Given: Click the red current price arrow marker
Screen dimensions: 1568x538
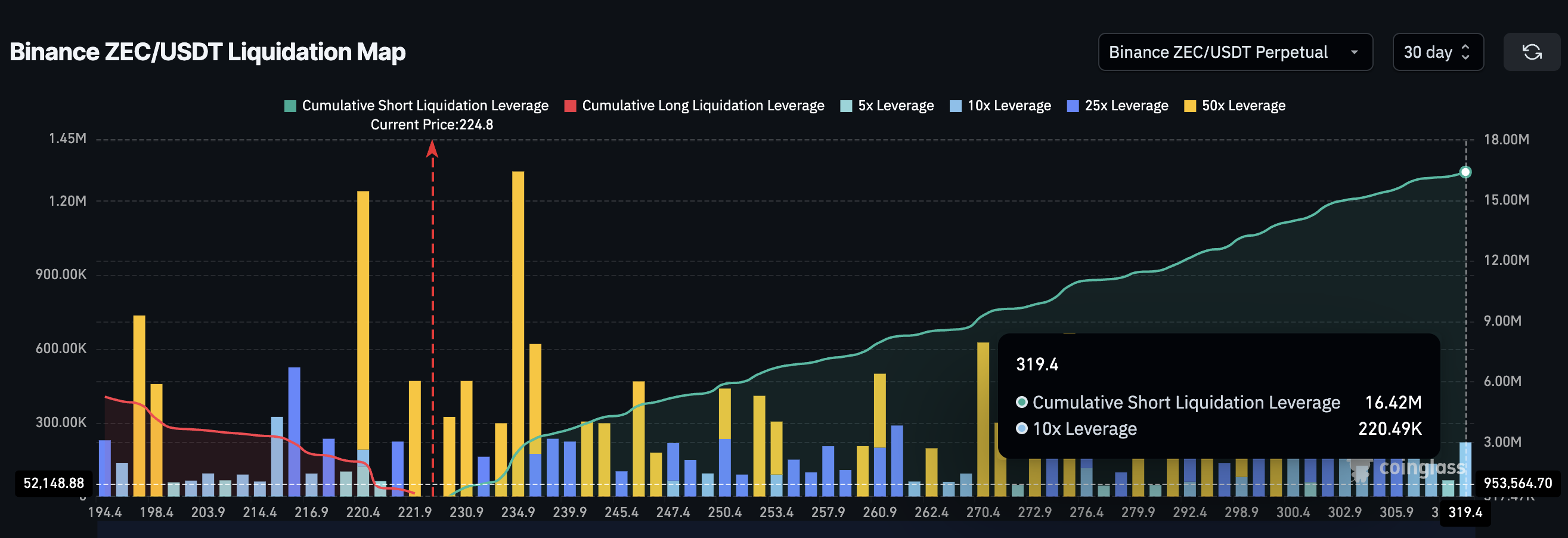Looking at the screenshot, I should pos(432,148).
